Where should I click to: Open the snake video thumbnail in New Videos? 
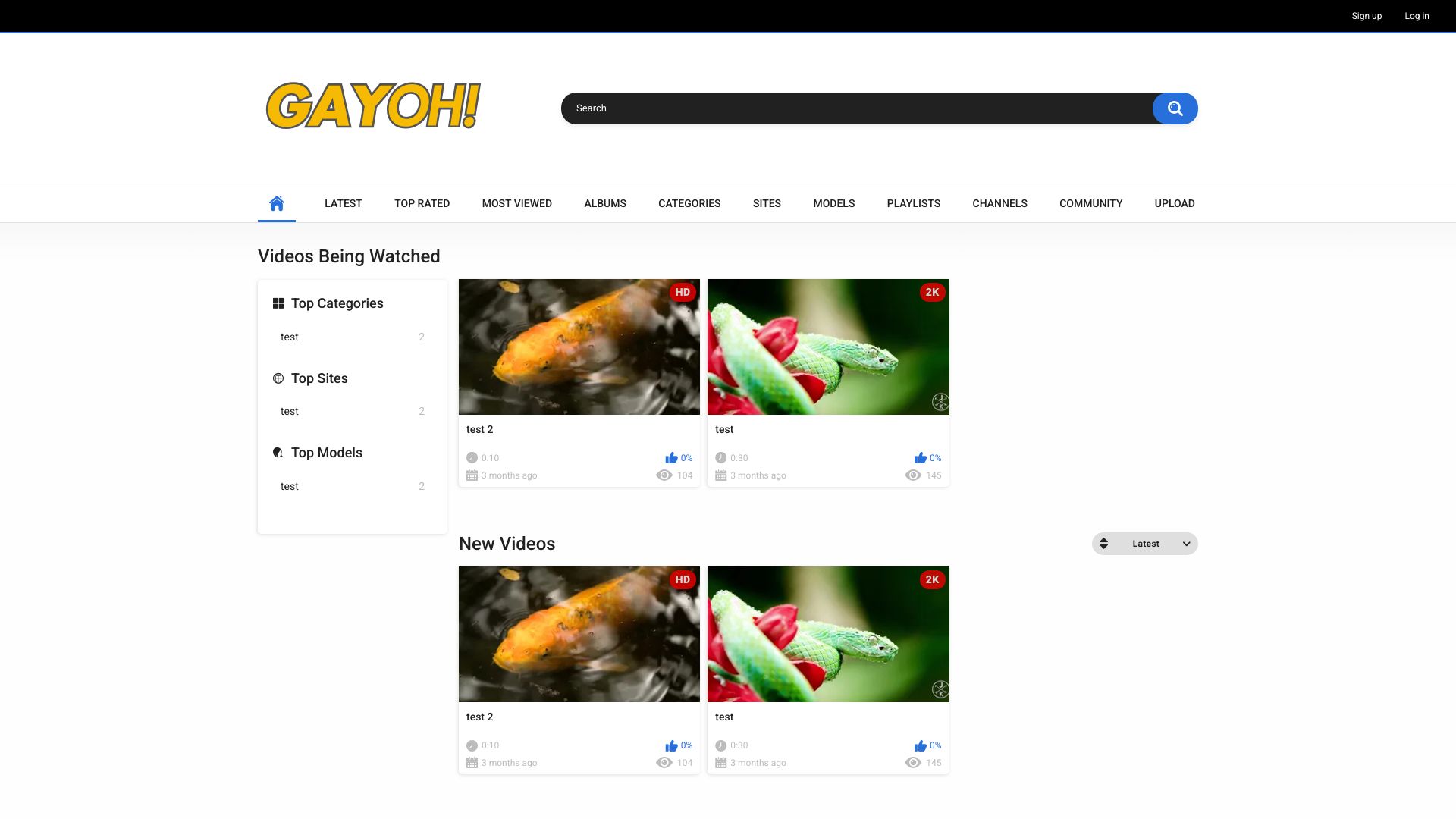(x=828, y=634)
